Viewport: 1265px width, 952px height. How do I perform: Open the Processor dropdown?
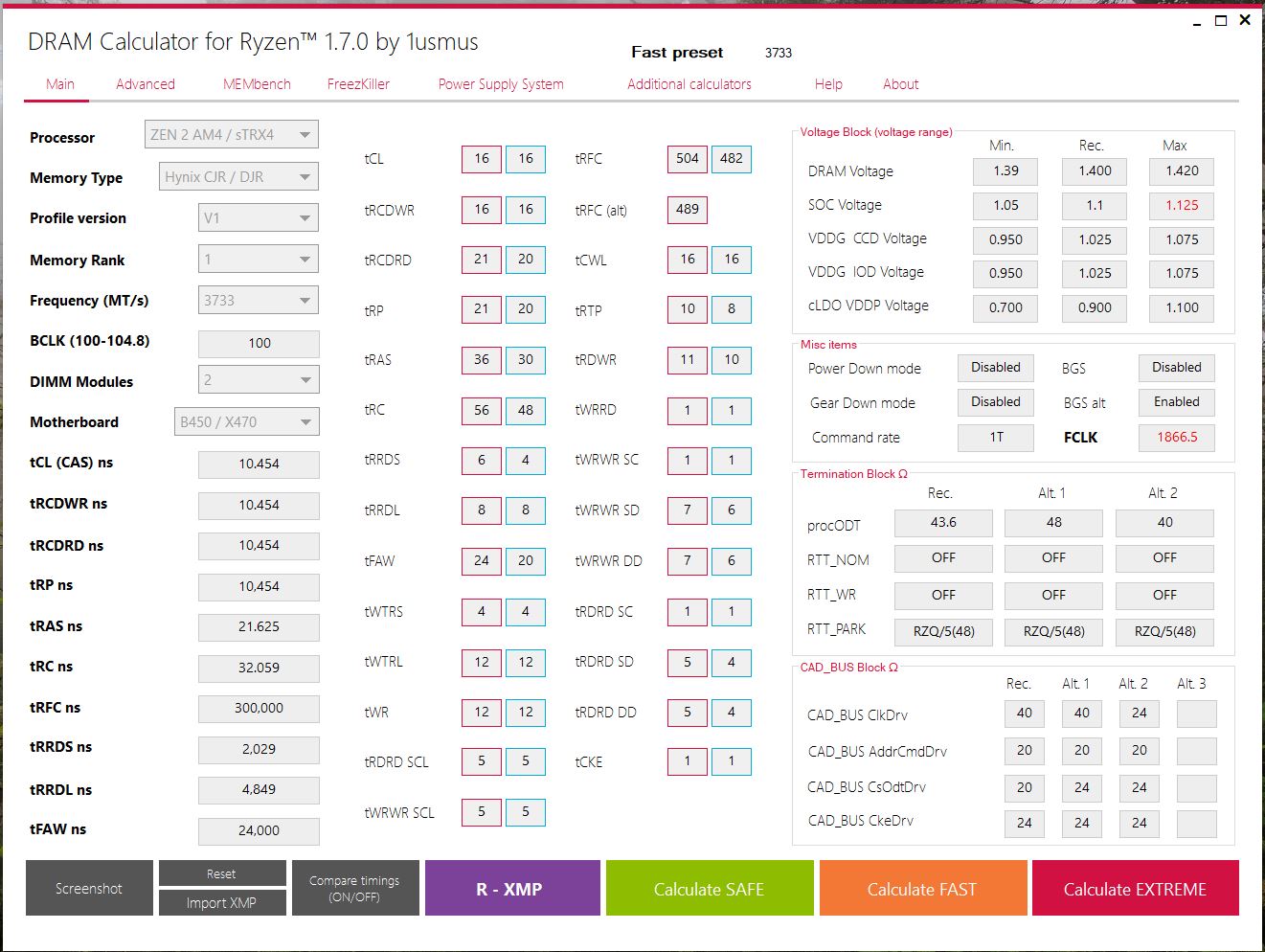point(231,135)
